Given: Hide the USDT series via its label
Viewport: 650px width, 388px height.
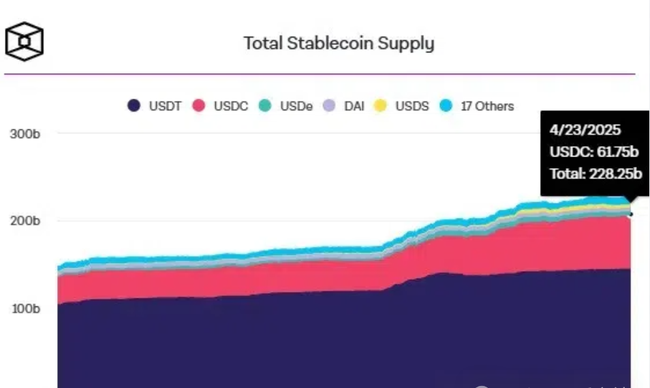Looking at the screenshot, I should 165,106.
